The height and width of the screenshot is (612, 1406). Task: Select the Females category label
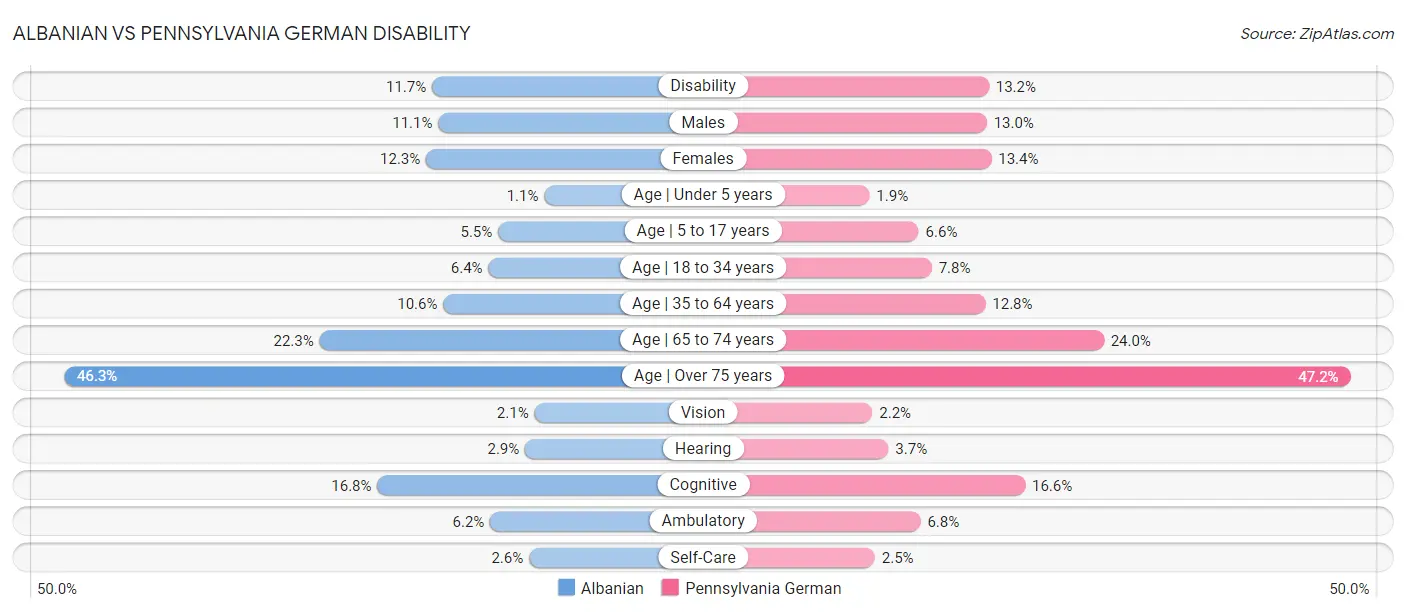[703, 158]
